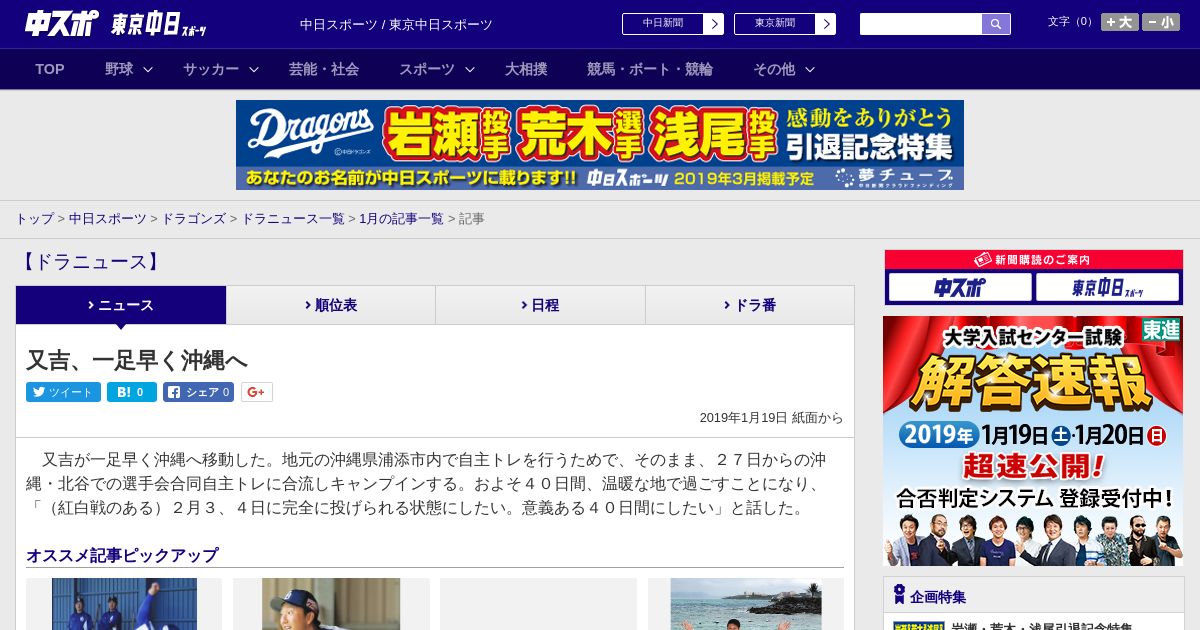Click the 1月の記事一覧 breadcrumb link
1200x630 pixels.
(401, 219)
